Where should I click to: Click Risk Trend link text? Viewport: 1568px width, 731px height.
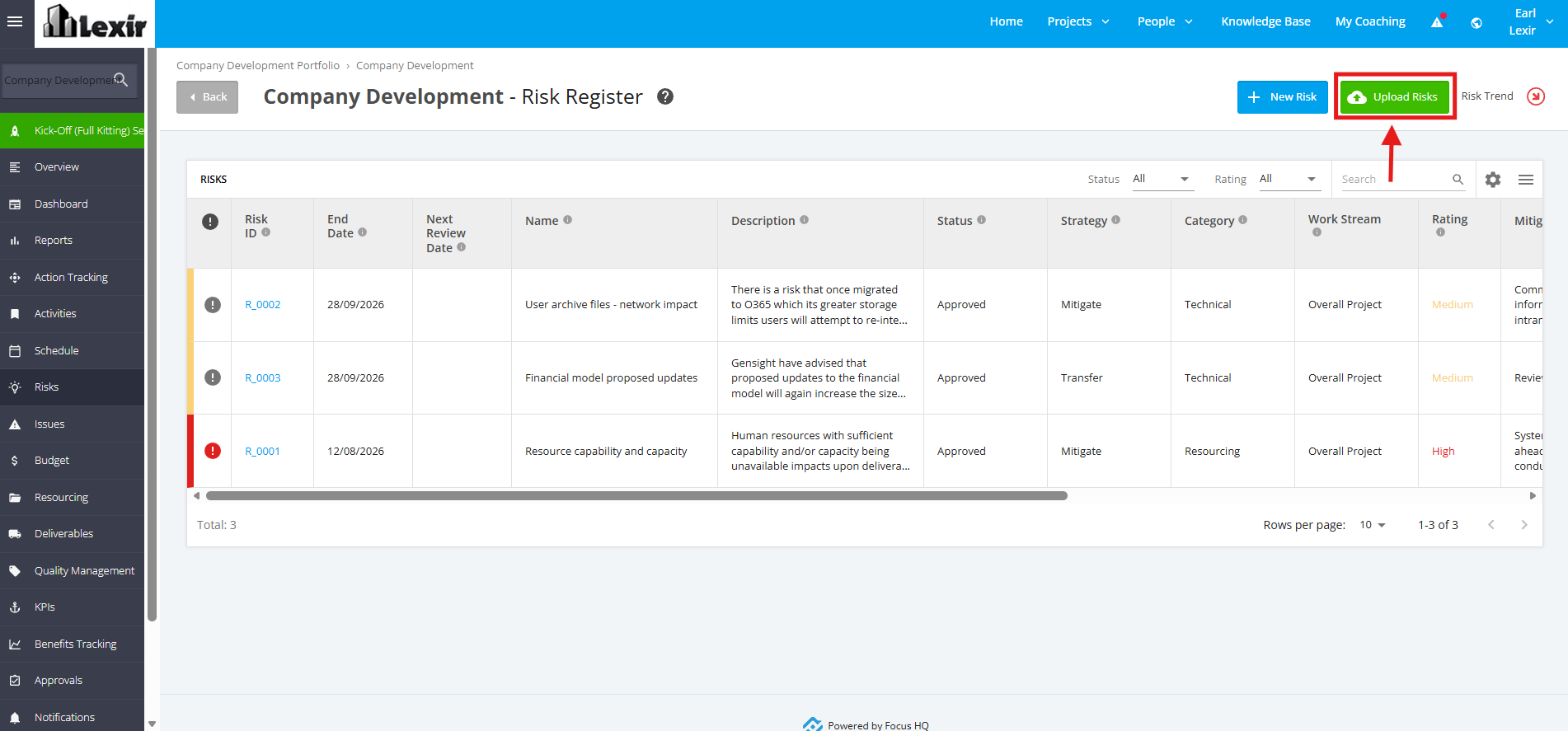pos(1487,96)
